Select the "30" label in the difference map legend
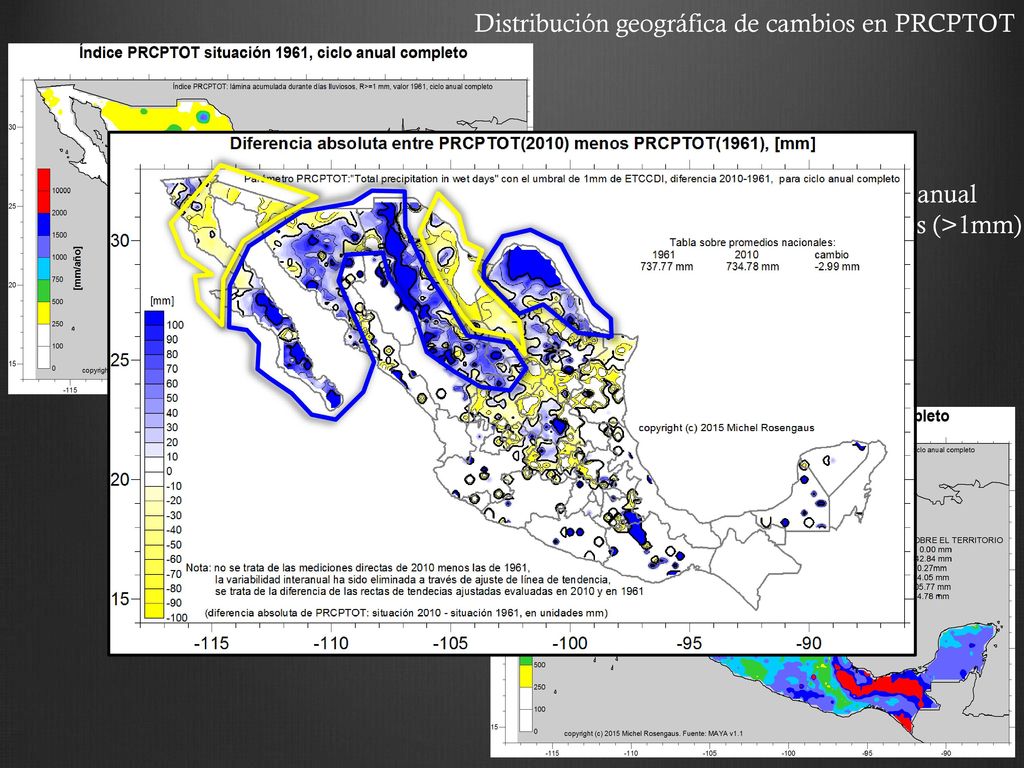 (x=172, y=428)
